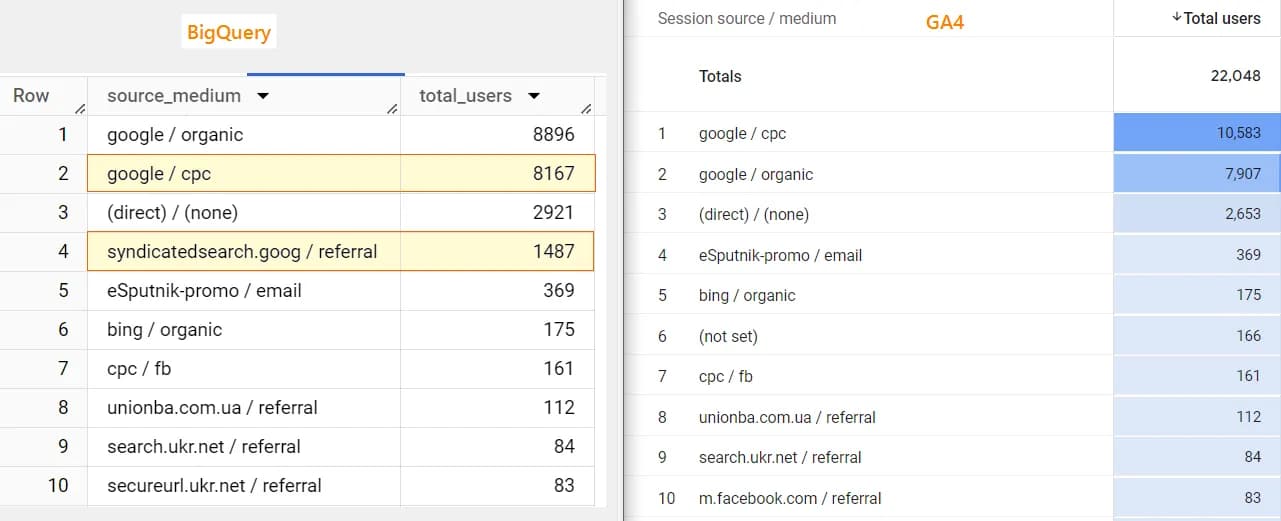Sort GA4 table by Total users header
The width and height of the screenshot is (1281, 521).
1216,18
